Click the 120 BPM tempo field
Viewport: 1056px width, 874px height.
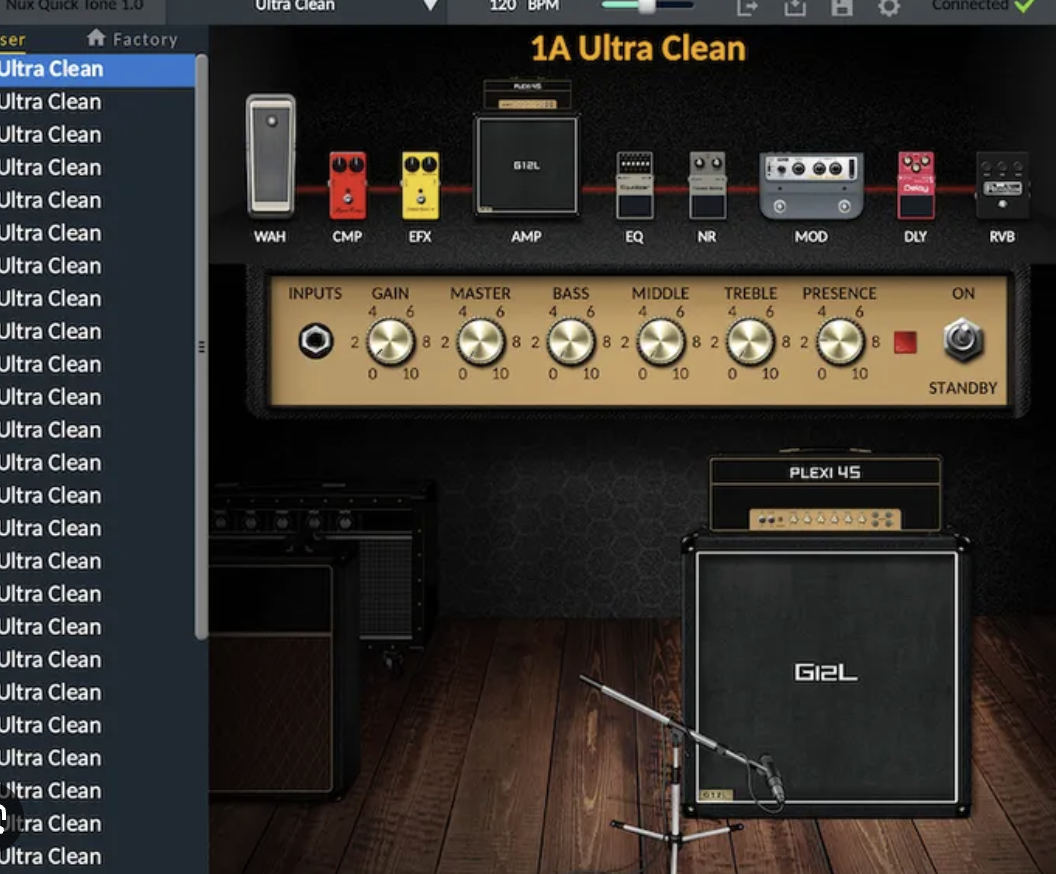coord(524,5)
